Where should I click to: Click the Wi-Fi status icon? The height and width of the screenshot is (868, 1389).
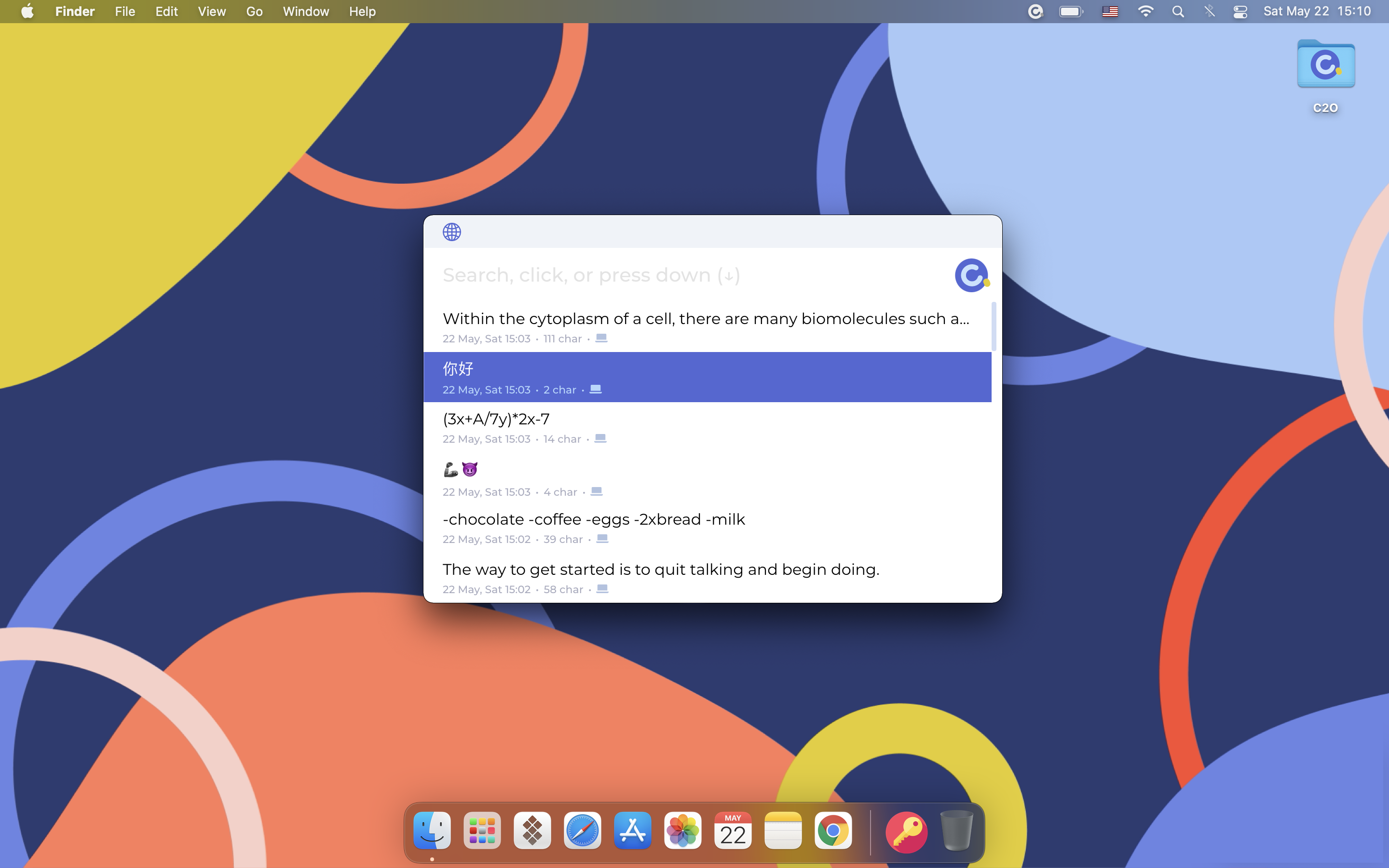point(1145,12)
